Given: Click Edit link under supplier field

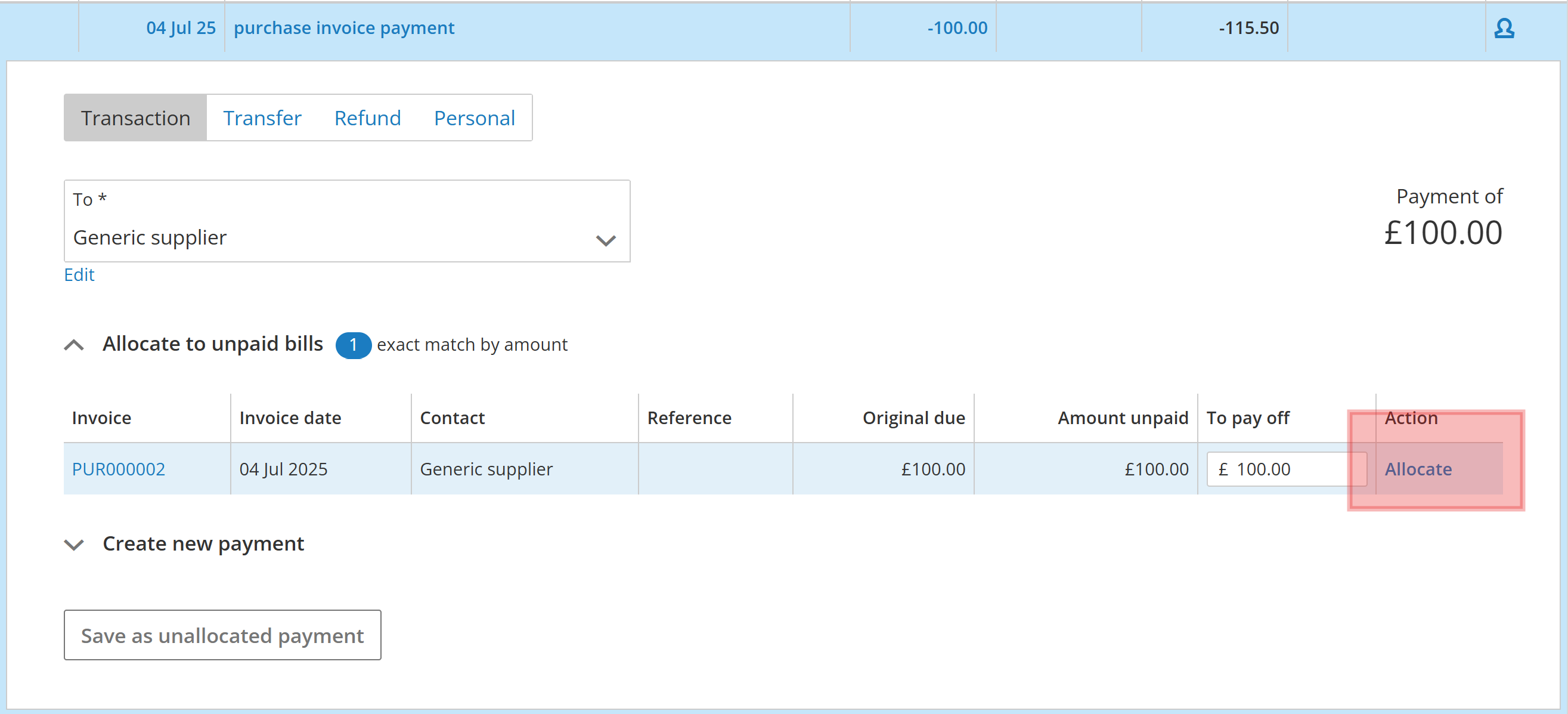Looking at the screenshot, I should point(79,275).
